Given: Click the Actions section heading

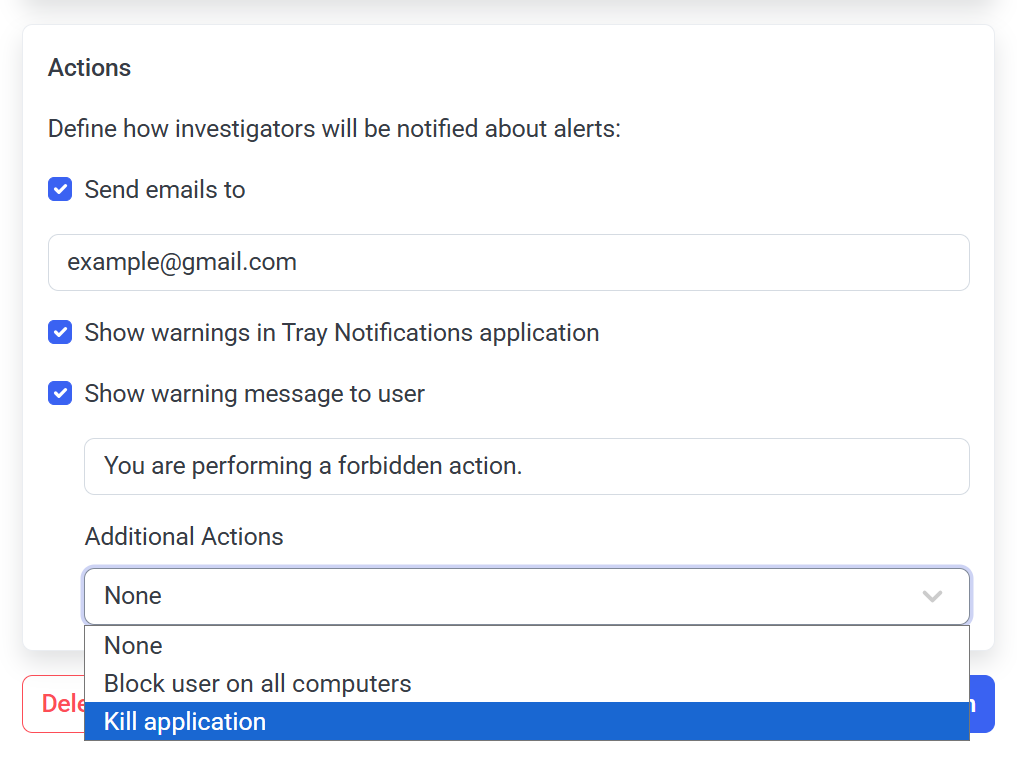Looking at the screenshot, I should tap(89, 68).
